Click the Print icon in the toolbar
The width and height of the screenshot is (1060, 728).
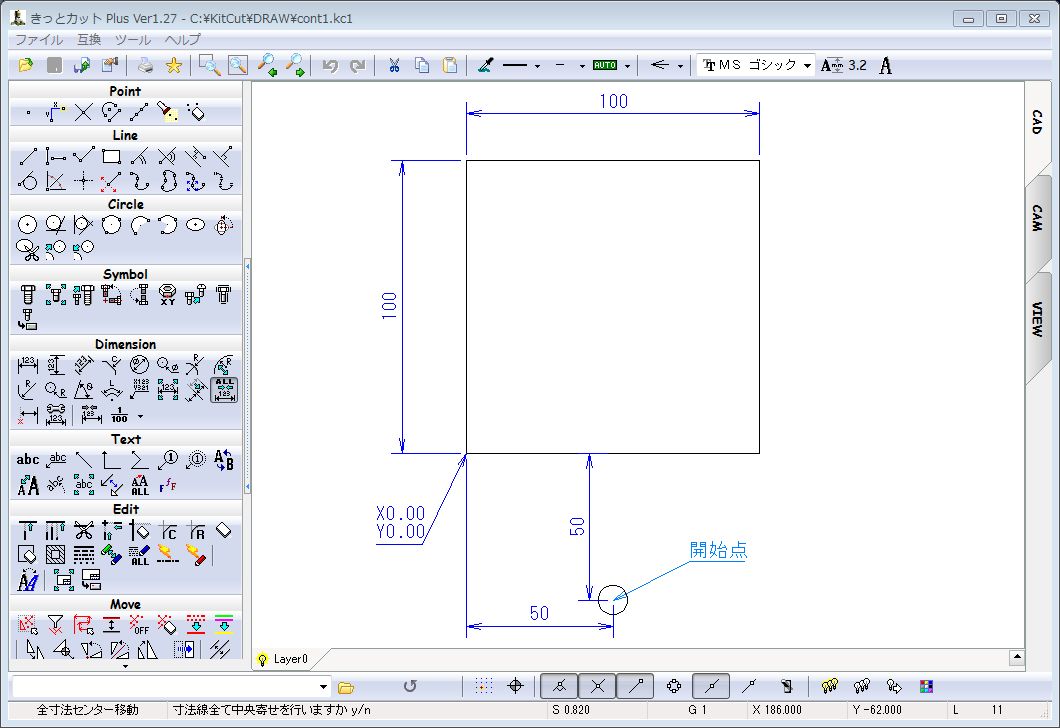pos(145,66)
